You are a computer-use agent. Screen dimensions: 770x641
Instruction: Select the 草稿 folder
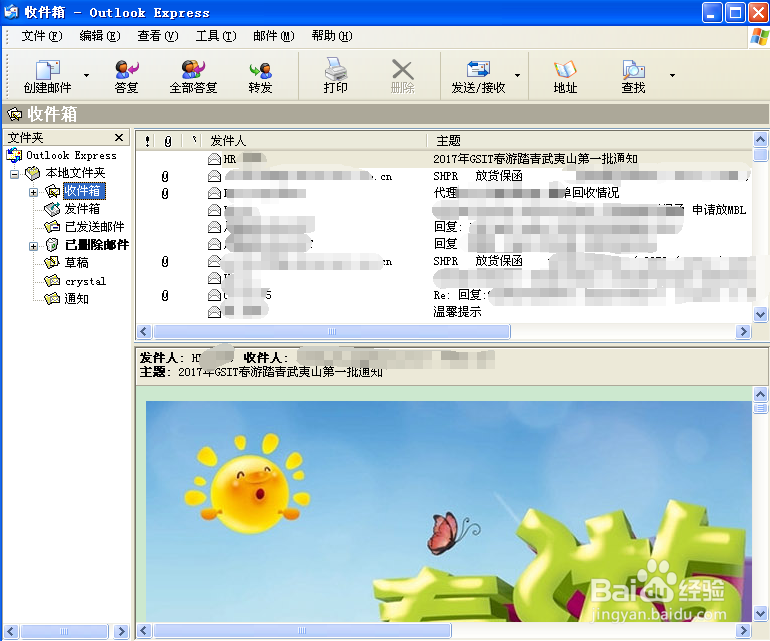tap(76, 263)
